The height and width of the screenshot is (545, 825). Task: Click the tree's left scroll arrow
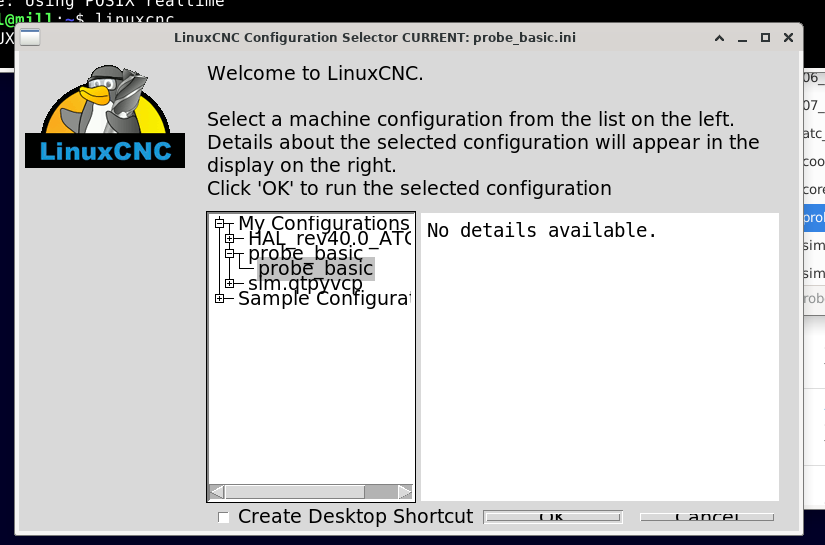point(217,492)
